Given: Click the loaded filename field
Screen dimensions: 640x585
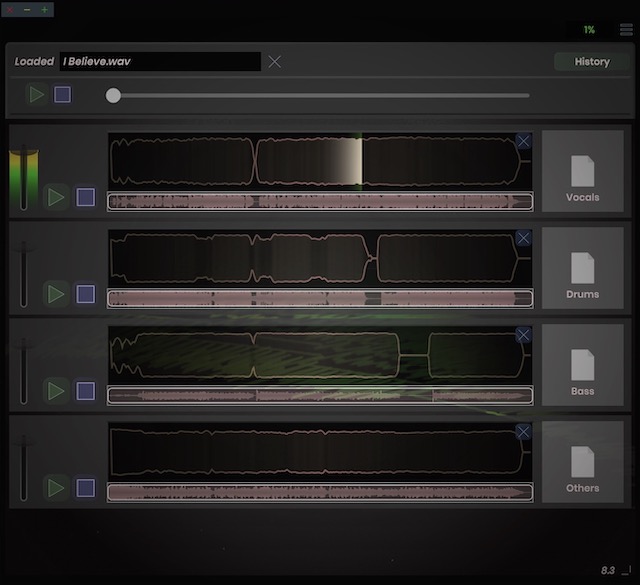Looking at the screenshot, I should 160,62.
